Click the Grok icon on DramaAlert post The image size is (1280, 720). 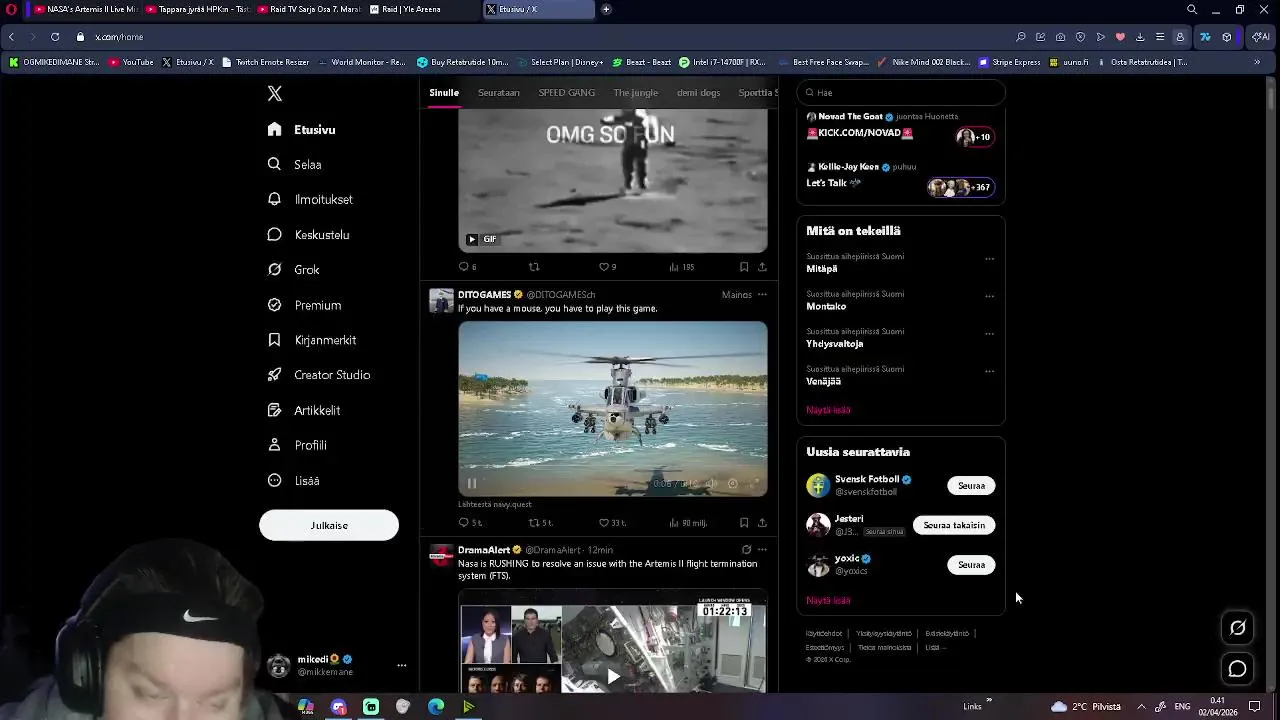coord(746,550)
